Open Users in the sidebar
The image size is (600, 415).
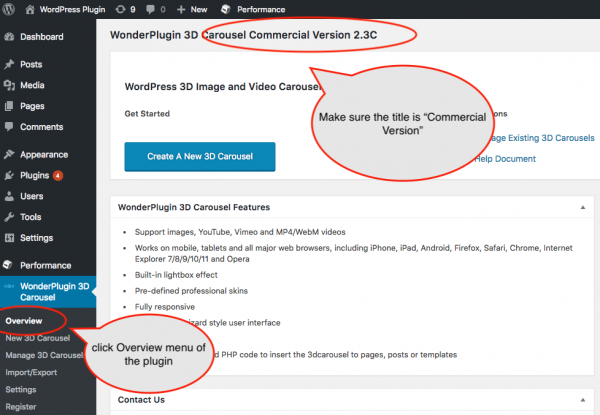click(31, 196)
